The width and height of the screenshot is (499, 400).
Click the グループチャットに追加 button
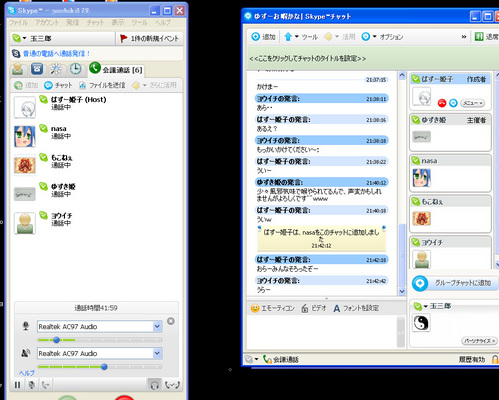coord(455,283)
